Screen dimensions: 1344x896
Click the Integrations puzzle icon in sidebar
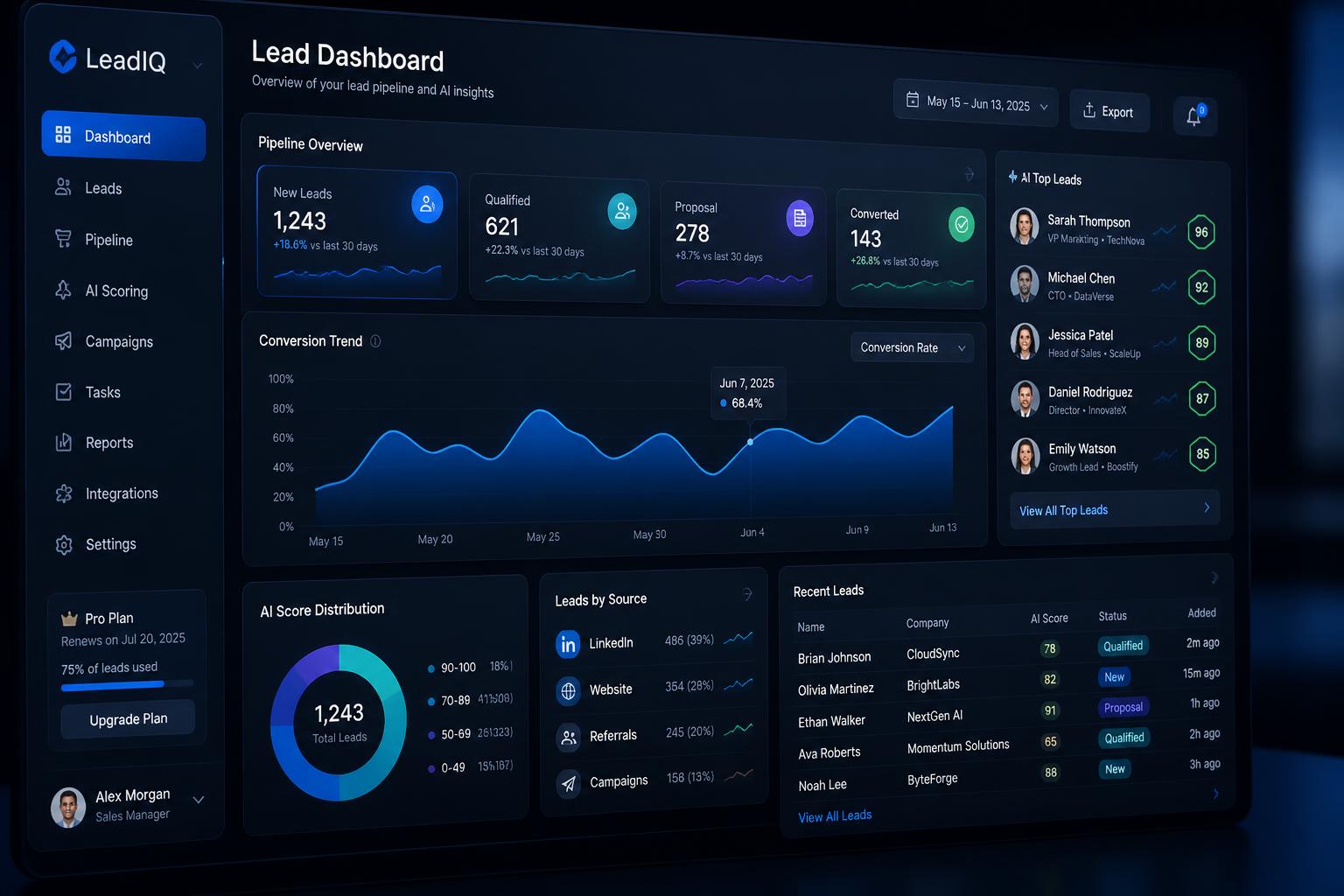click(x=64, y=493)
